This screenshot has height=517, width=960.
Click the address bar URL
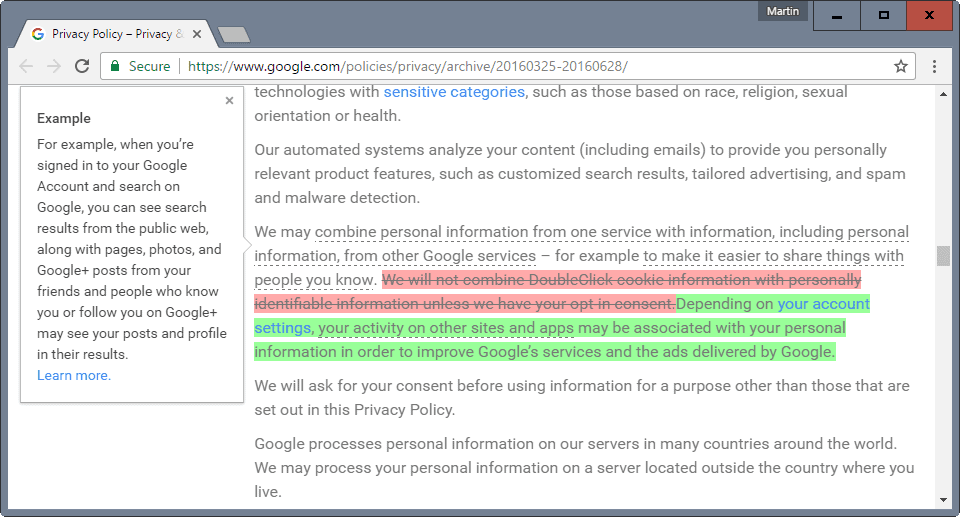point(408,66)
